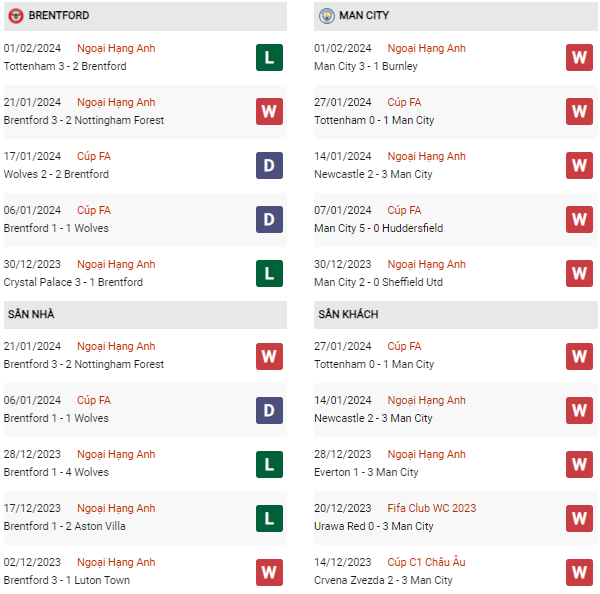
Task: Click the W badge for Man City 5 - 0 Huddersfield
Action: (579, 219)
